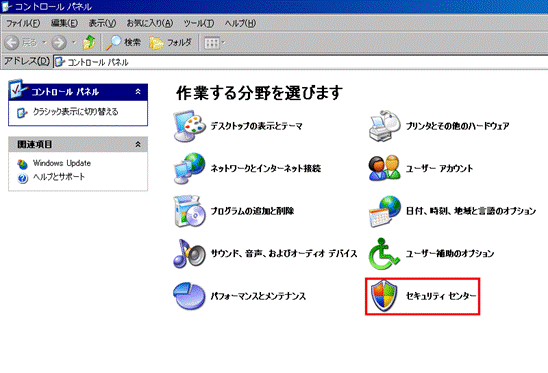The width and height of the screenshot is (548, 373).
Task: Open Add or Remove Programs disc icon
Action: pos(189,211)
